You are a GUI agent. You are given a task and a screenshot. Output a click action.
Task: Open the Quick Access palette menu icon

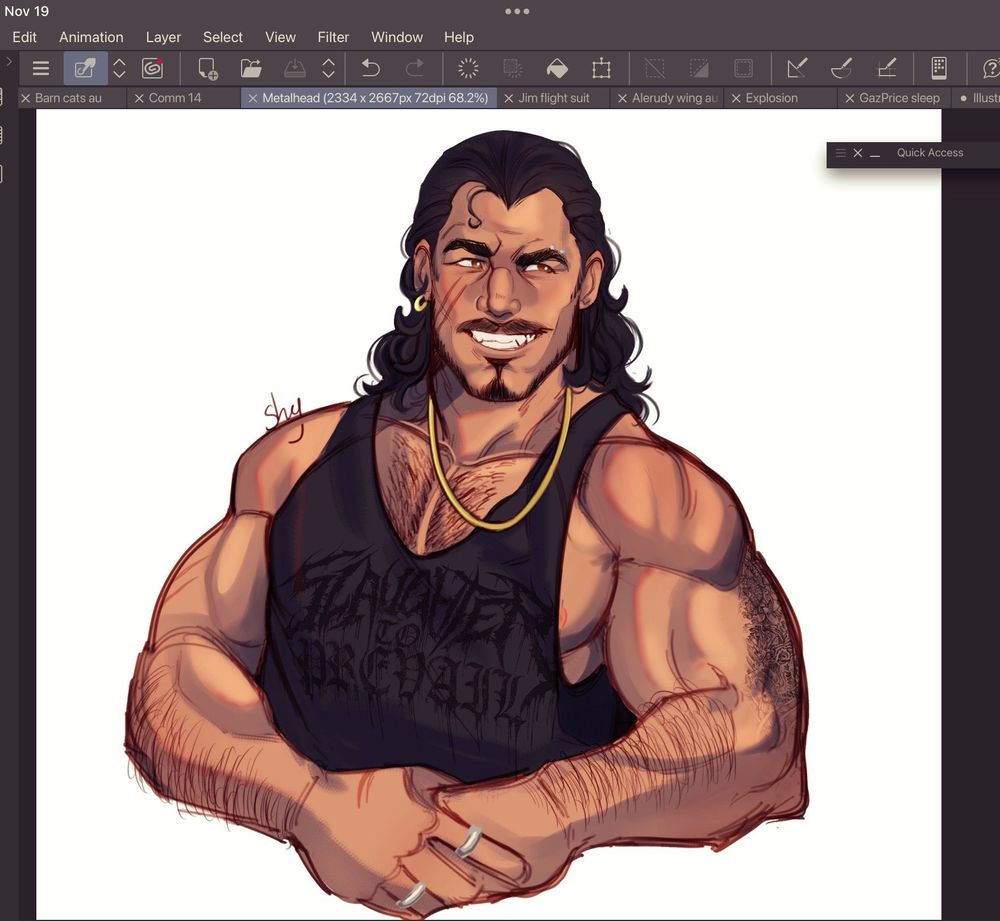[x=841, y=153]
